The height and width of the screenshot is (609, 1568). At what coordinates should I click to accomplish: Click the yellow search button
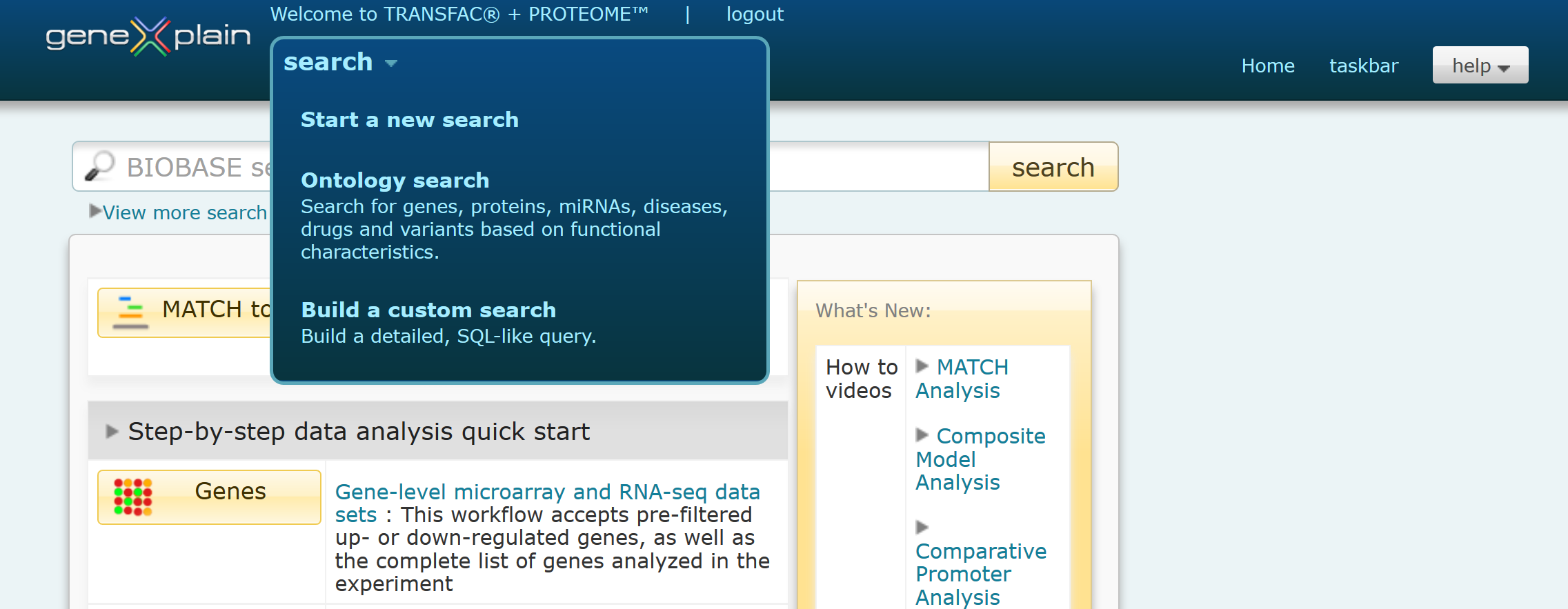[1053, 167]
